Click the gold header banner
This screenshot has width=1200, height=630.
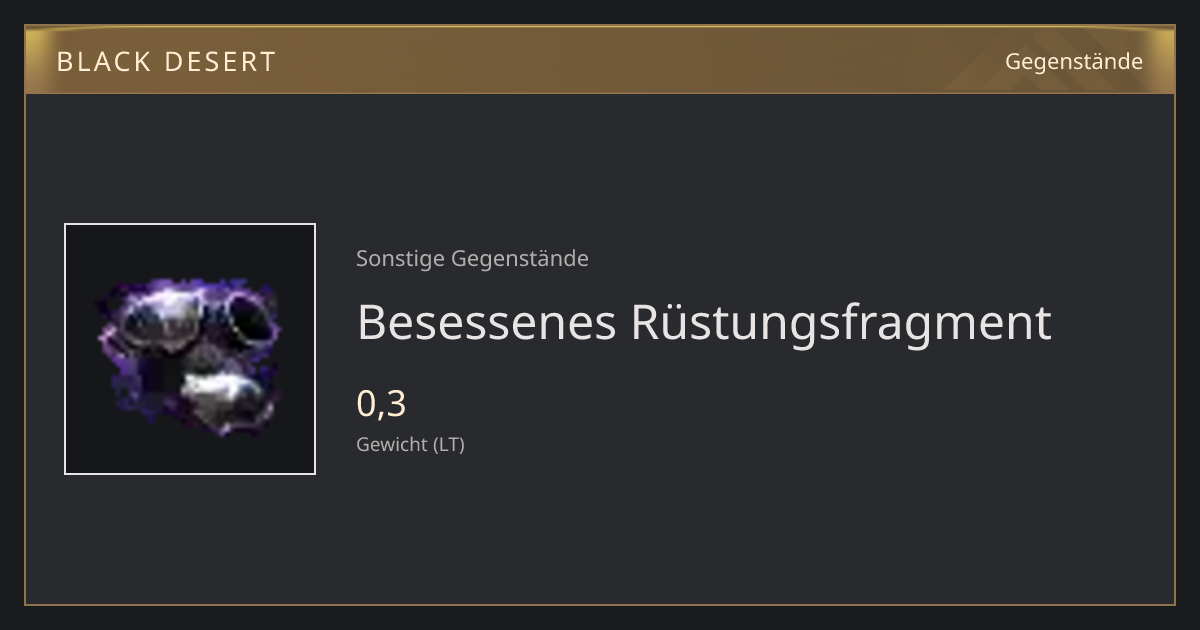[x=600, y=60]
